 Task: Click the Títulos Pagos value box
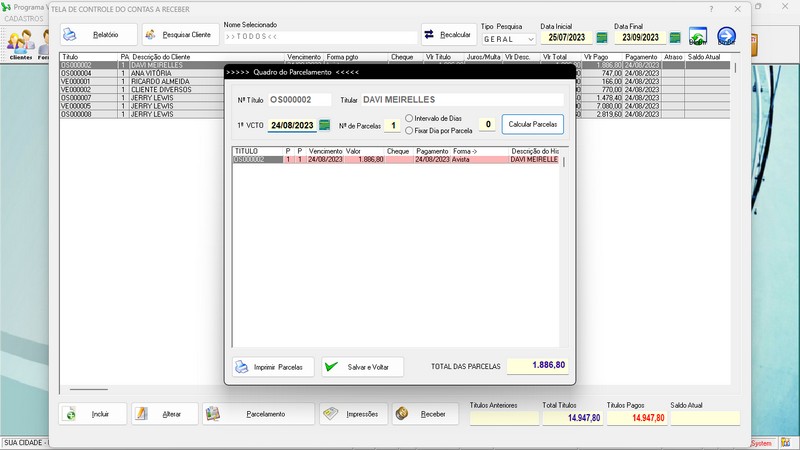pyautogui.click(x=636, y=418)
